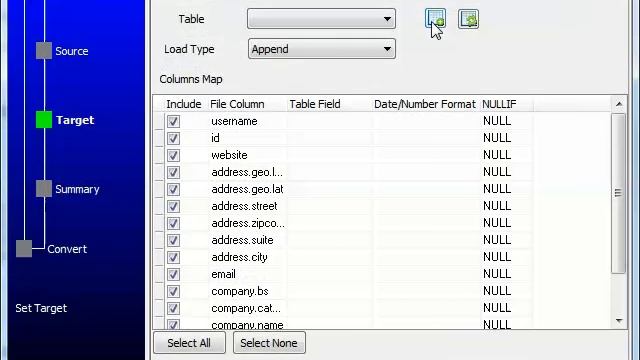The width and height of the screenshot is (640, 360).
Task: Click the scrollbar down arrow
Action: pyautogui.click(x=619, y=321)
